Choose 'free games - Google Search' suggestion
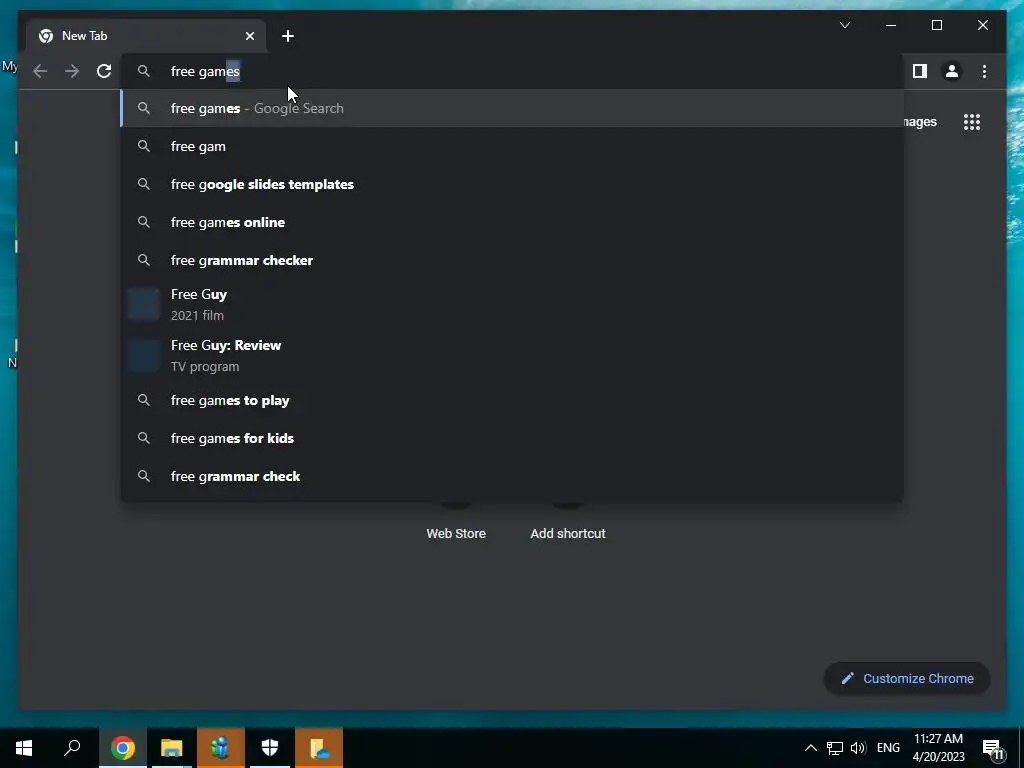This screenshot has height=768, width=1024. pyautogui.click(x=513, y=108)
